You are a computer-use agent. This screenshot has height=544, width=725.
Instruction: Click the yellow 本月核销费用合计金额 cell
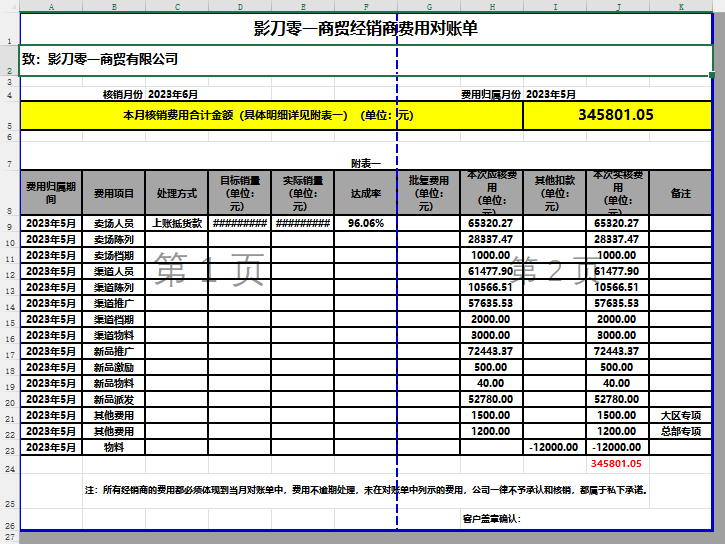272,116
